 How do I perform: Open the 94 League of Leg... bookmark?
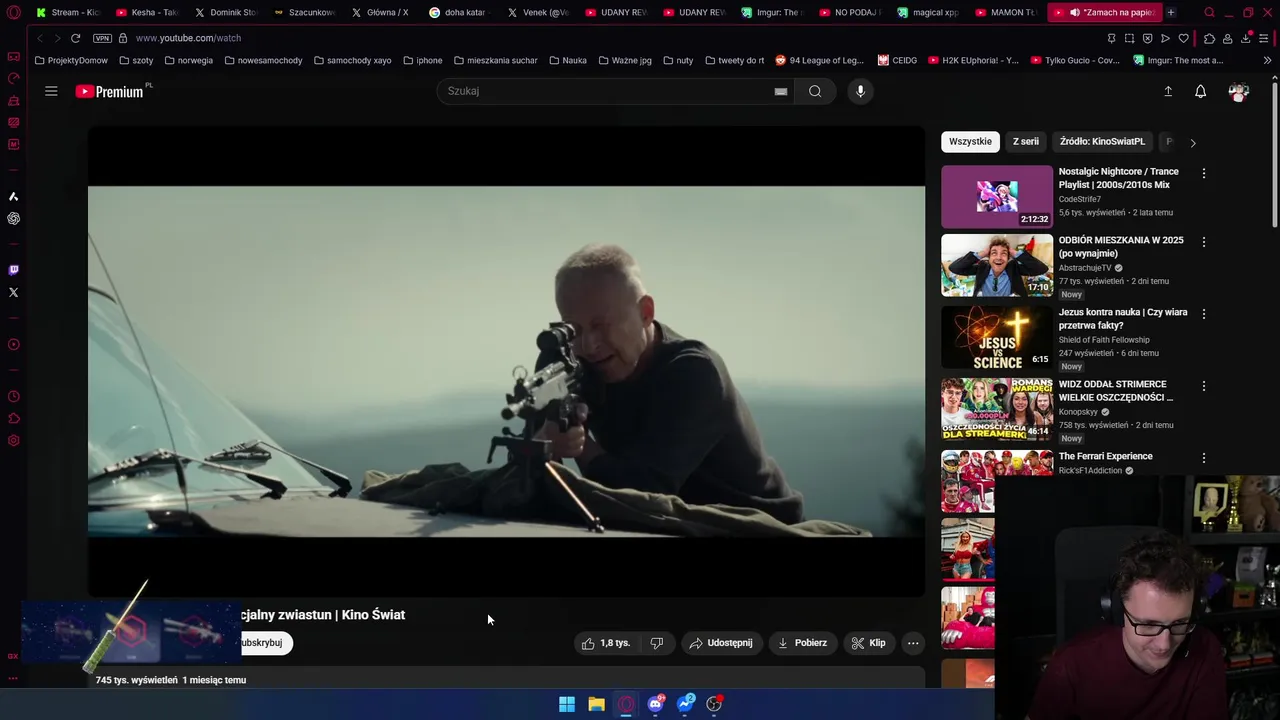click(819, 60)
